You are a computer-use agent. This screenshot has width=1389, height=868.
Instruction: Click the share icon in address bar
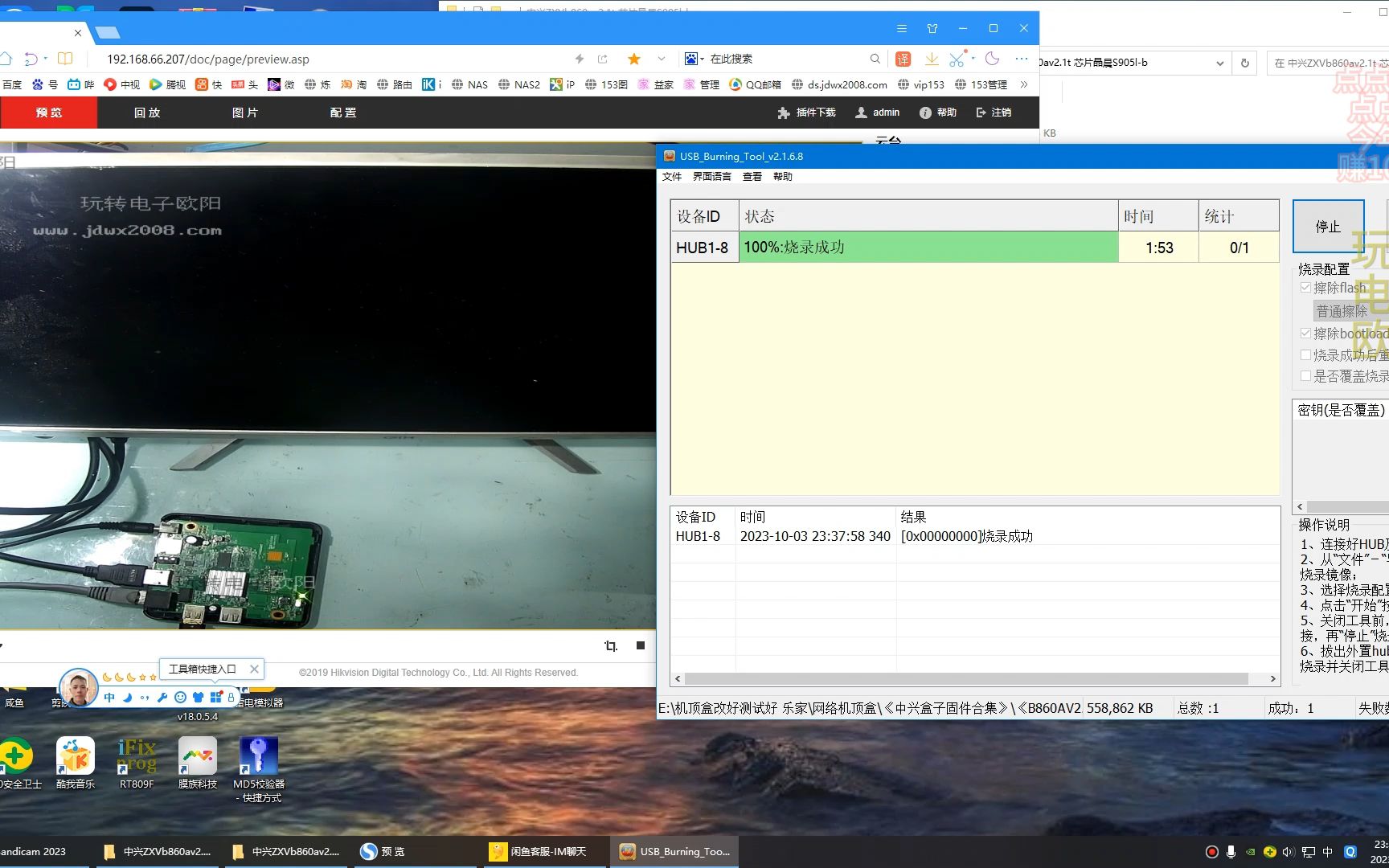pyautogui.click(x=603, y=59)
